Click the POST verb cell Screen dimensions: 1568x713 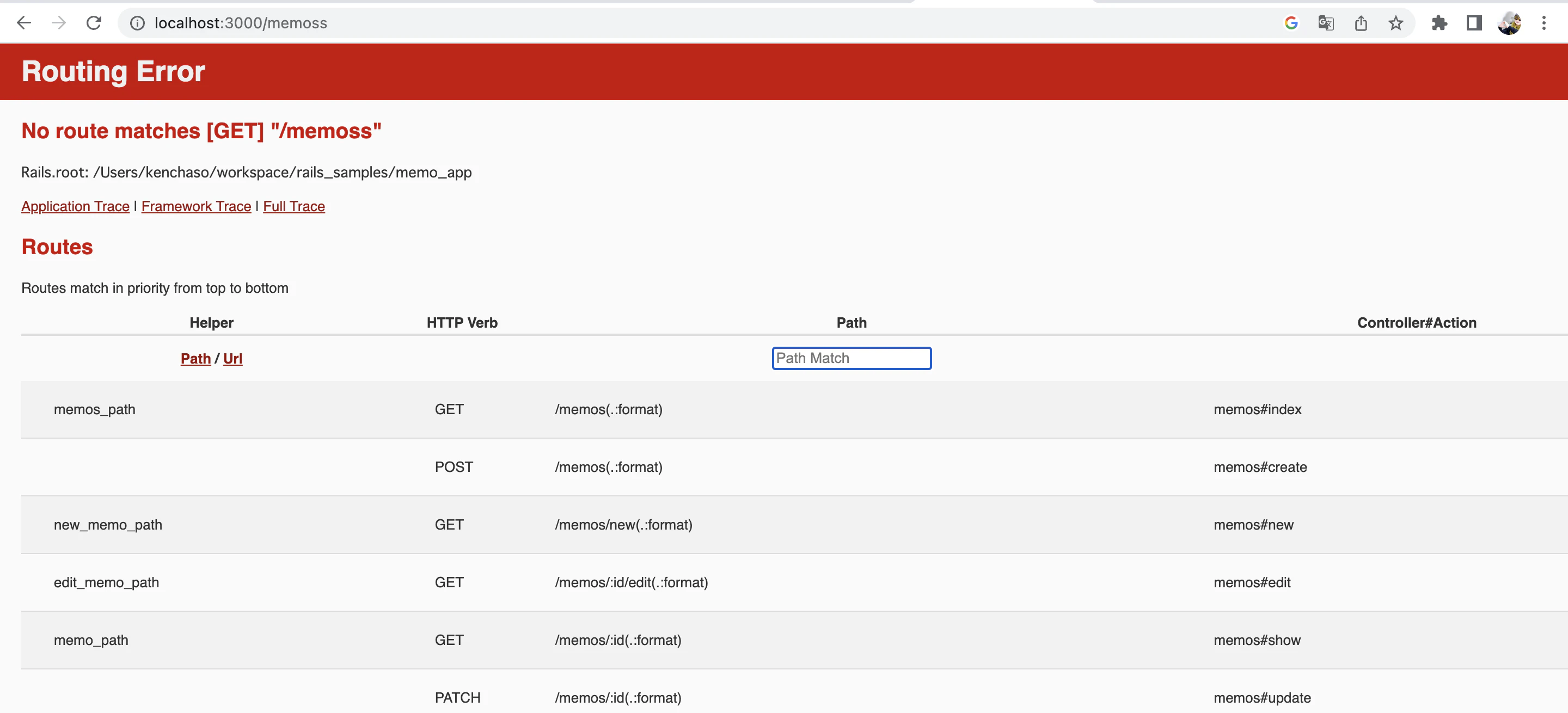[454, 467]
